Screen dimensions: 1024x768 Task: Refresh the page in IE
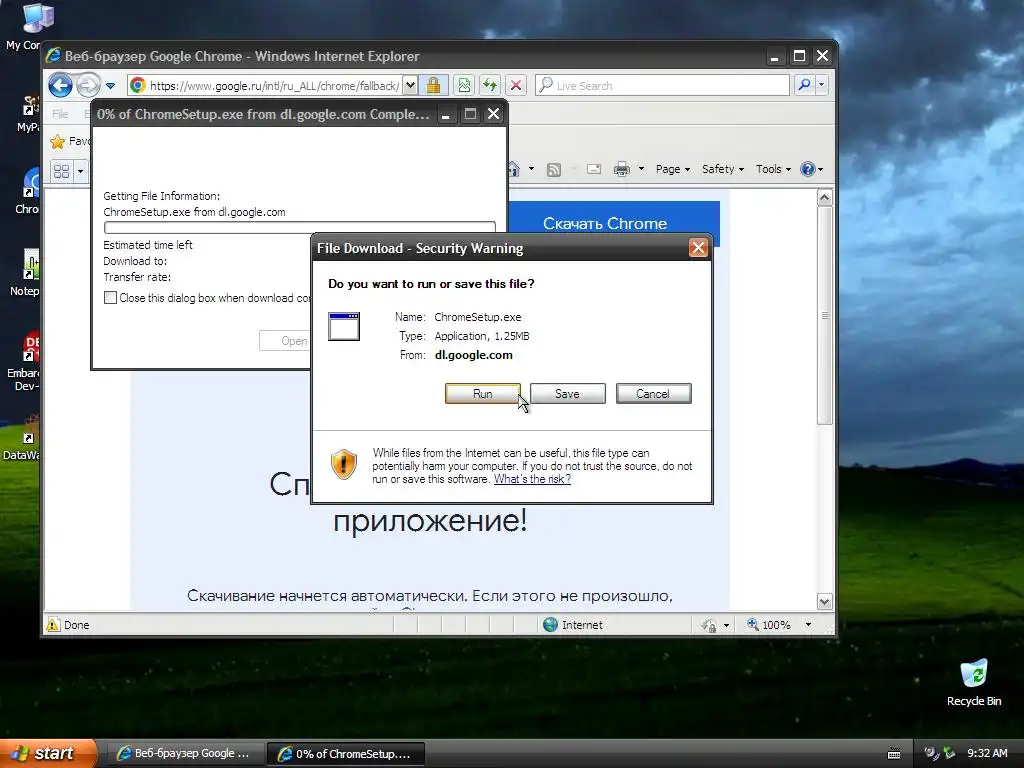click(x=490, y=85)
